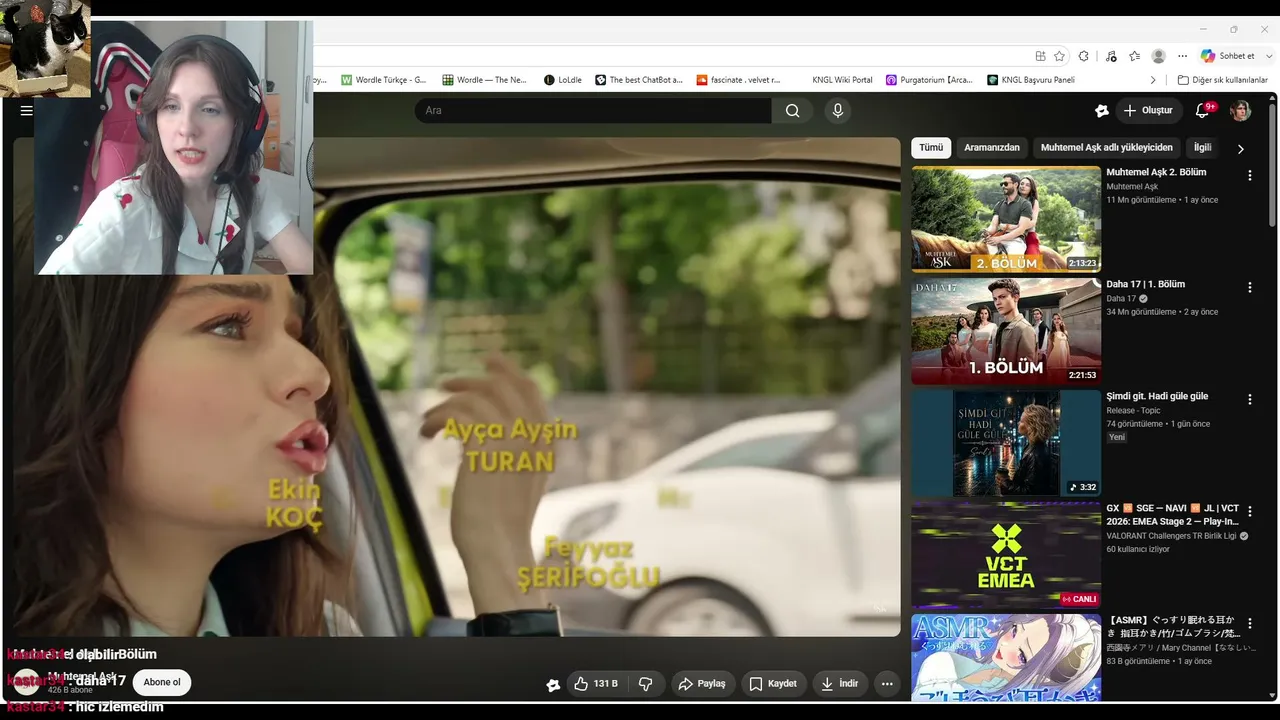Click the İndir download button
1280x720 pixels.
click(839, 684)
